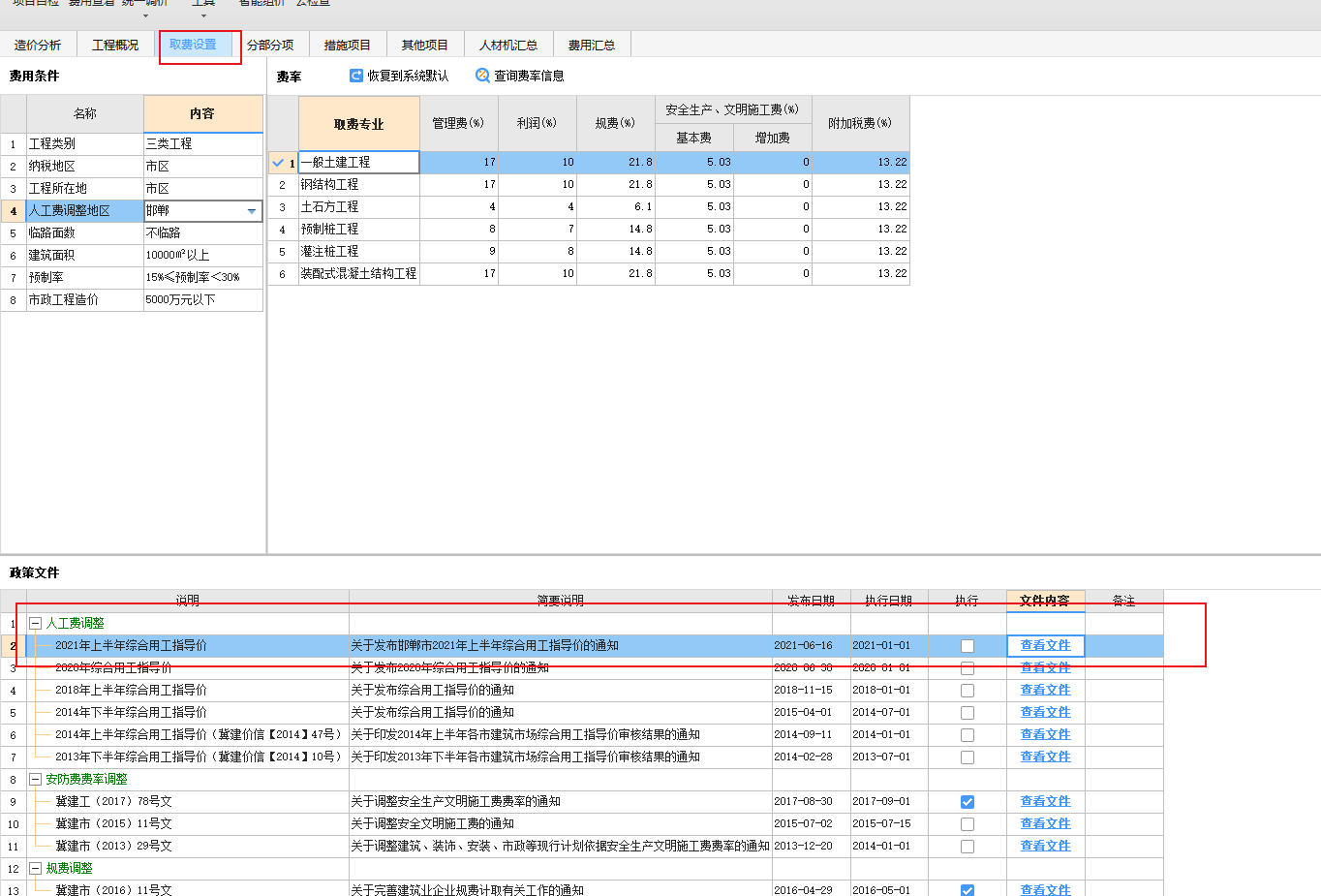This screenshot has width=1321, height=896.
Task: Open the 分部分项 tab
Action: click(270, 45)
